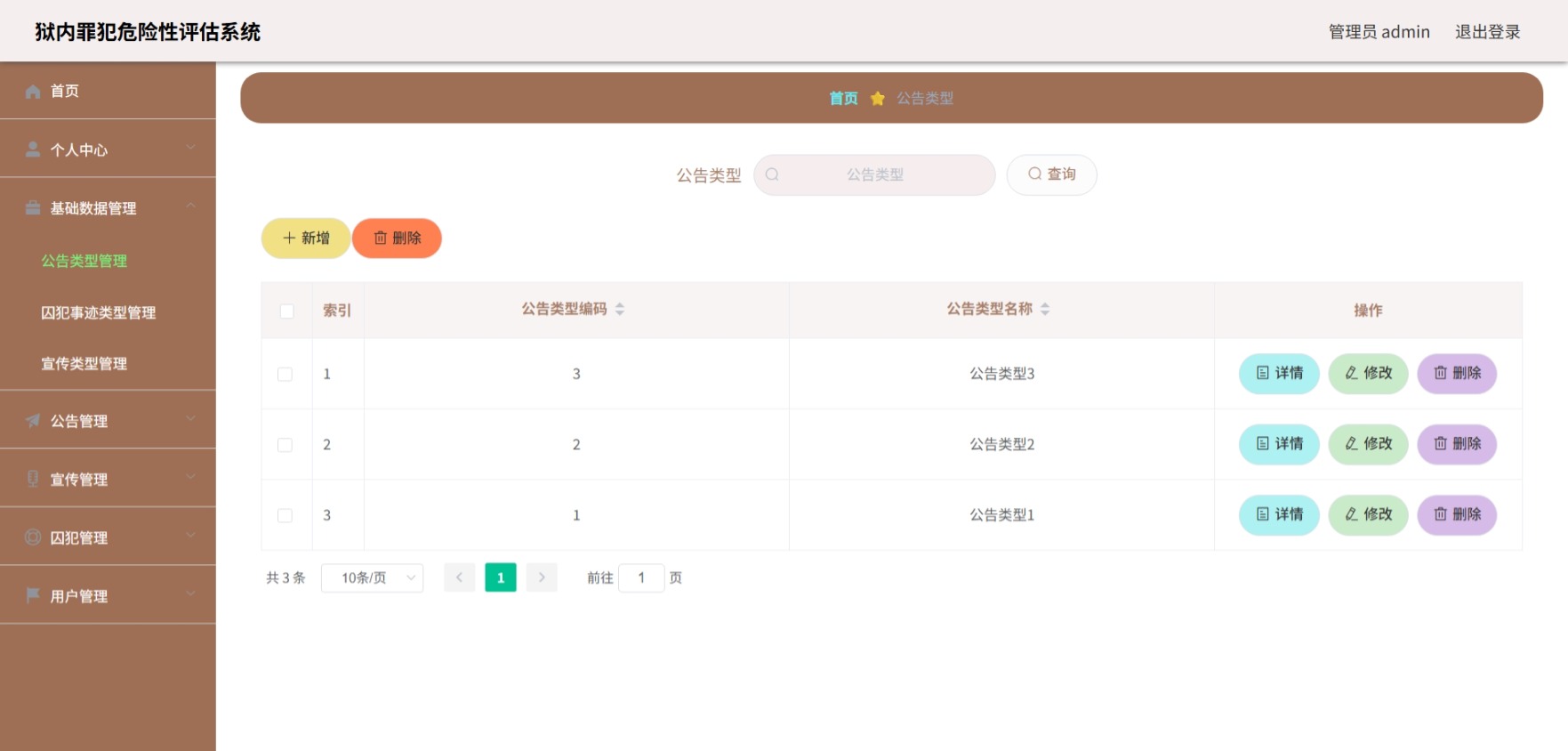Click 删除 for 公告类型1
The image size is (1568, 751).
pos(1457,514)
